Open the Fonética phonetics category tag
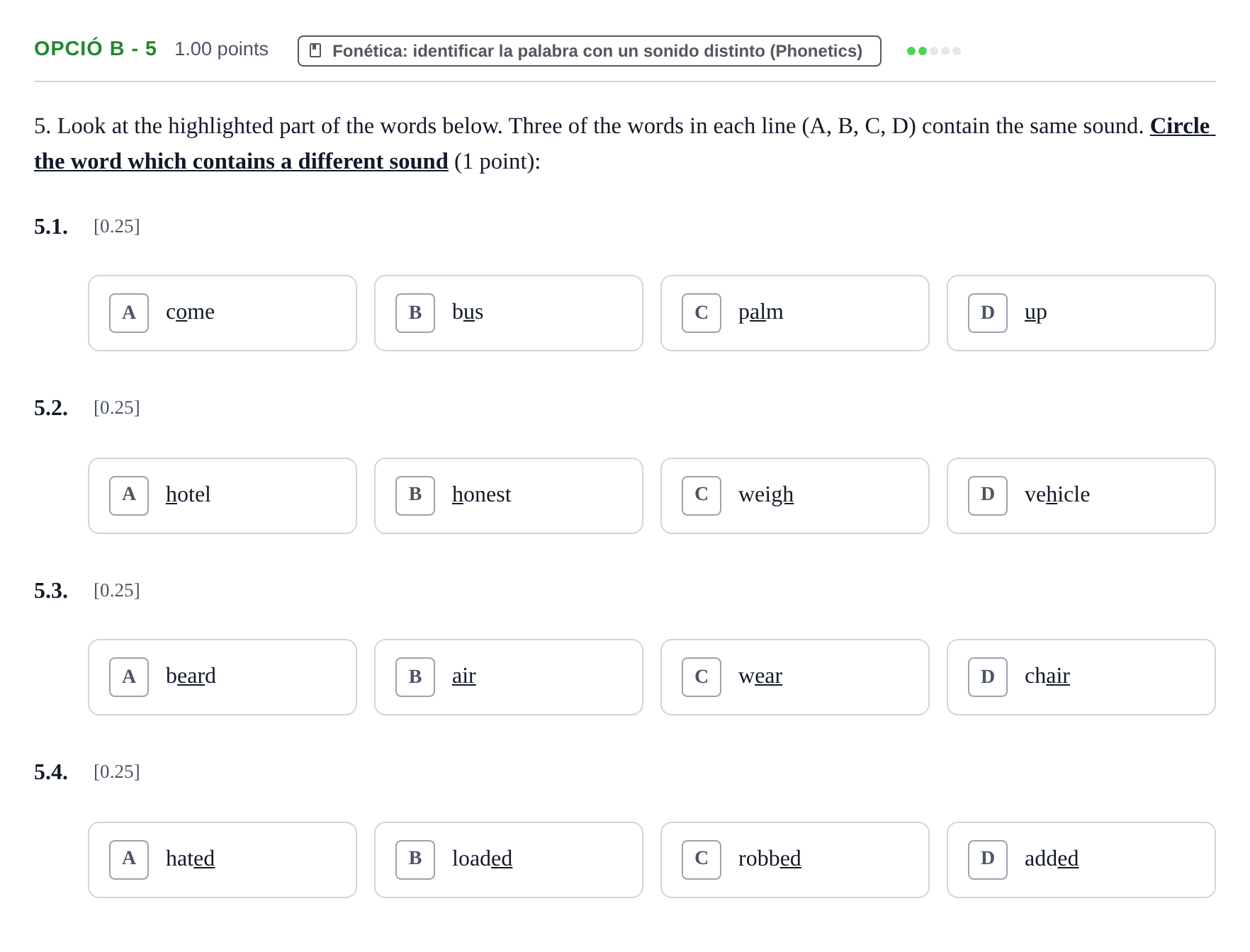The width and height of the screenshot is (1250, 952). coord(590,51)
